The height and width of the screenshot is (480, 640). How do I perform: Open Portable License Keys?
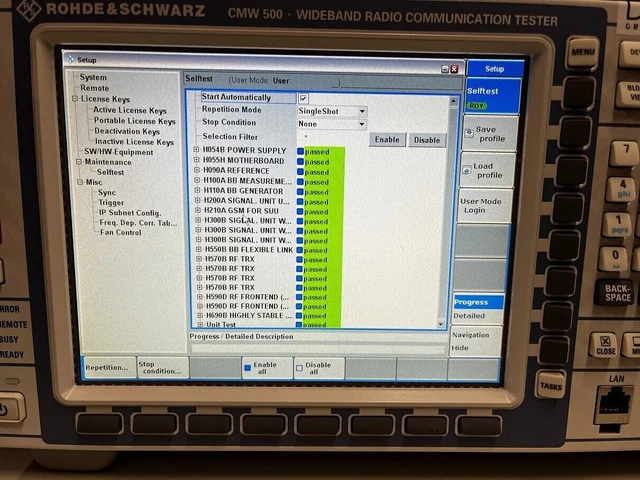pos(134,120)
